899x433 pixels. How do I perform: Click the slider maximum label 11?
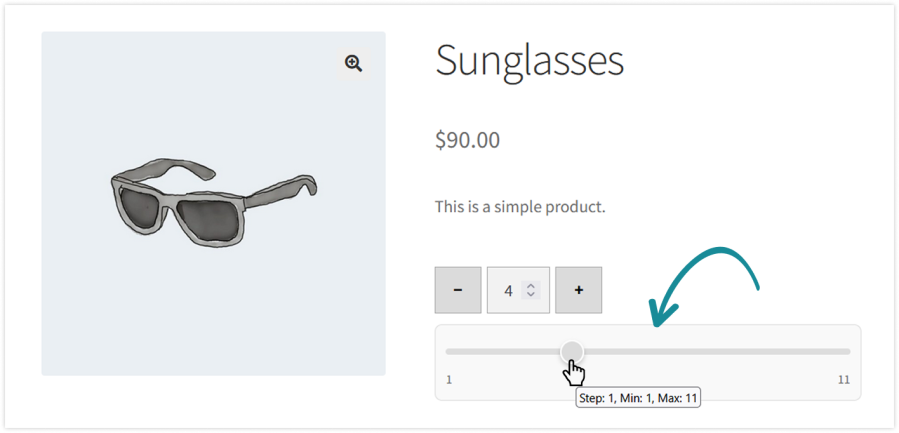tap(844, 380)
